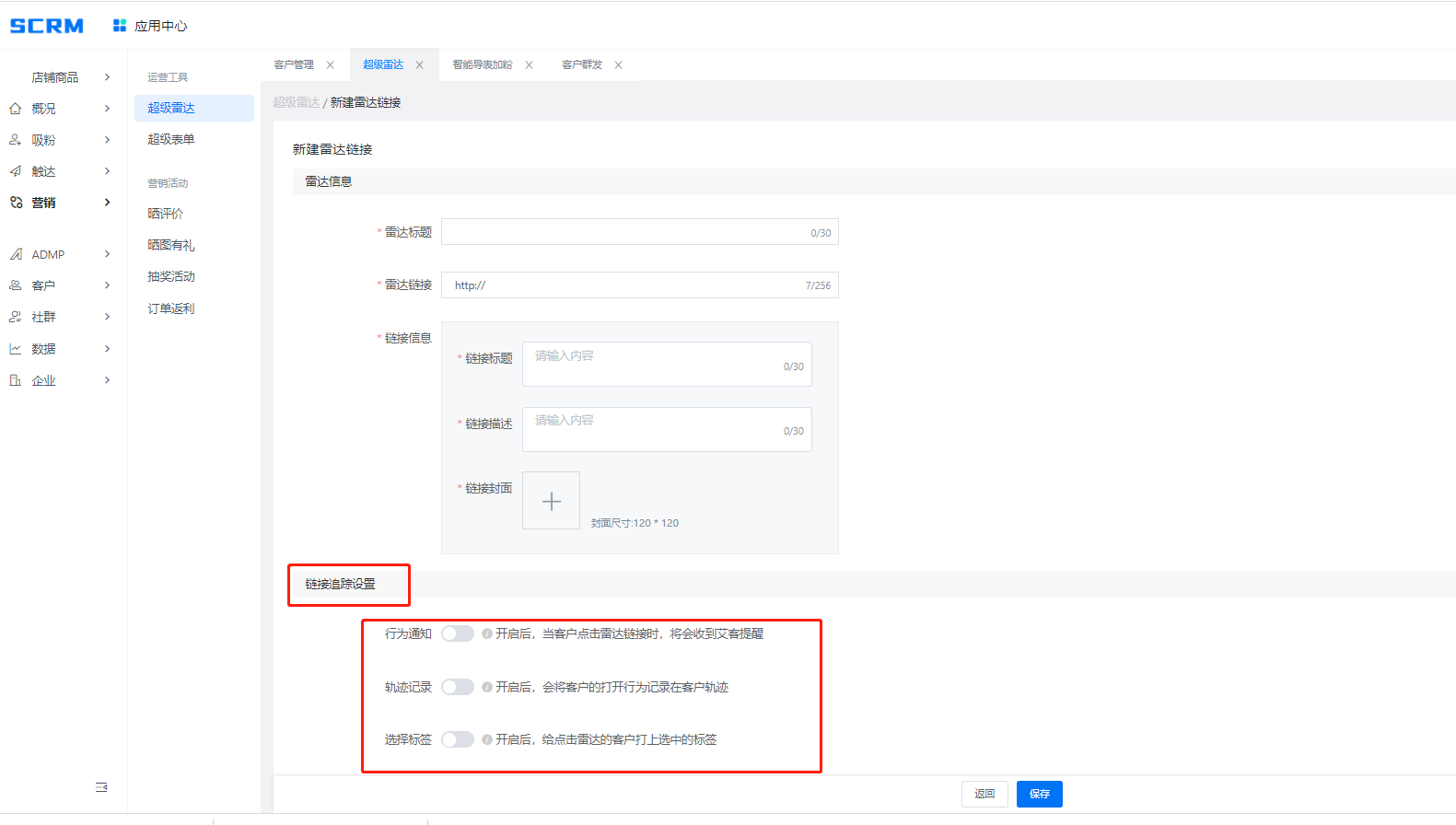The image size is (1456, 825).
Task: Click info icon next to 行为通知 toggle
Action: pos(486,633)
